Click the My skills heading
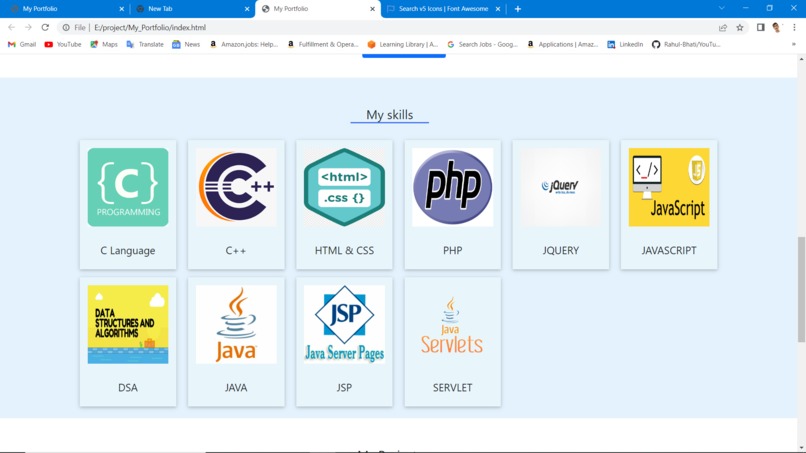 click(x=390, y=115)
